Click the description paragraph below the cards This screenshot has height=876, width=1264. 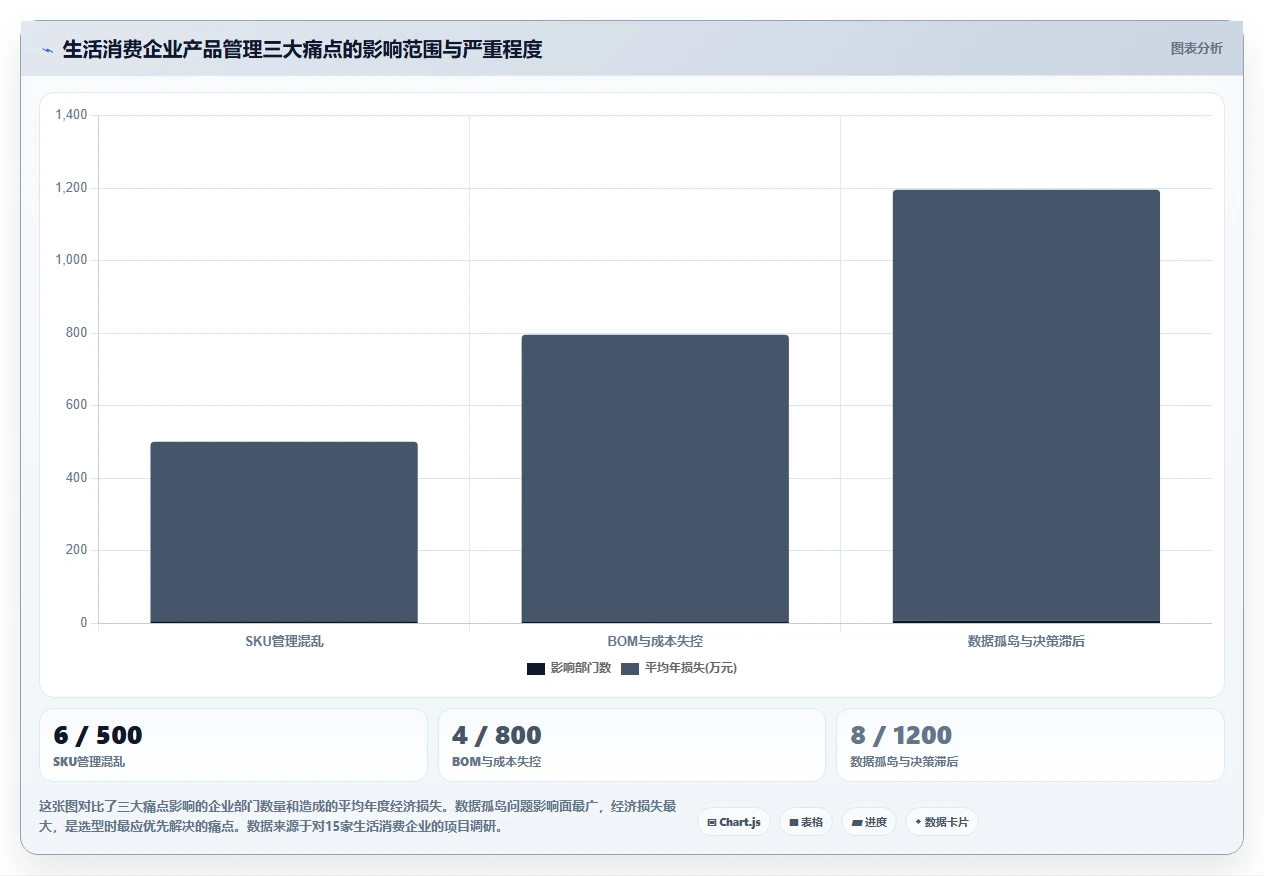pos(358,816)
